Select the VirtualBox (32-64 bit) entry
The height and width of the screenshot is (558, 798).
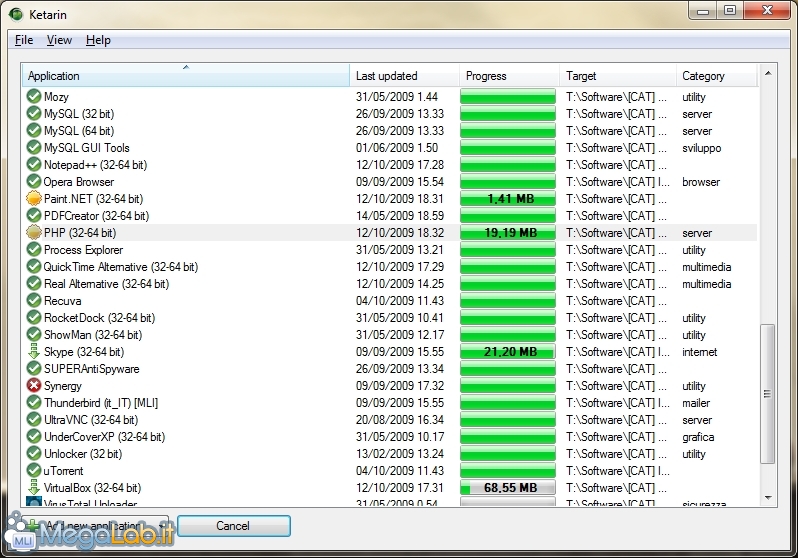point(92,488)
